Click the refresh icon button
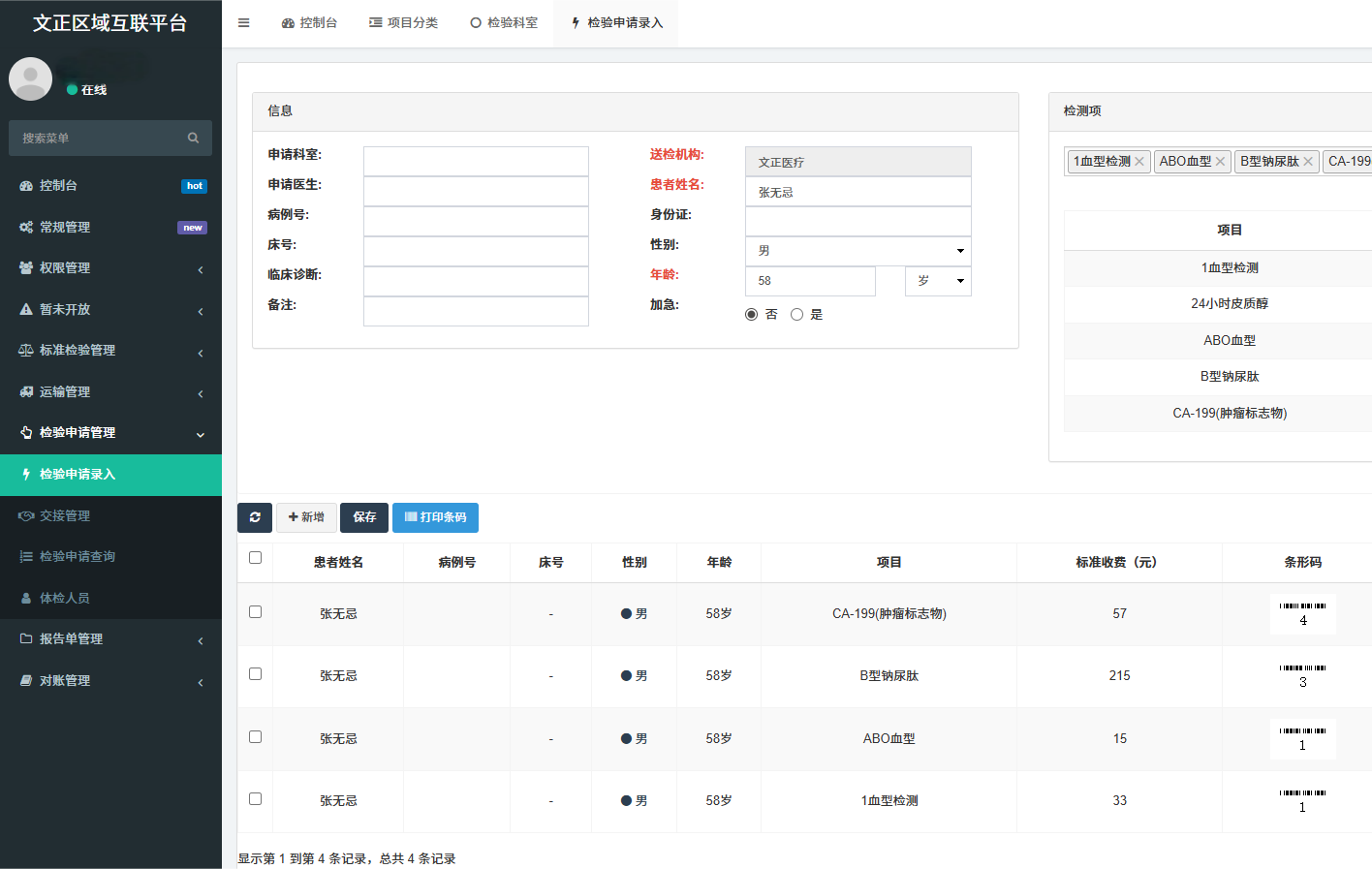Screen dimensions: 1372x869 click(x=255, y=517)
